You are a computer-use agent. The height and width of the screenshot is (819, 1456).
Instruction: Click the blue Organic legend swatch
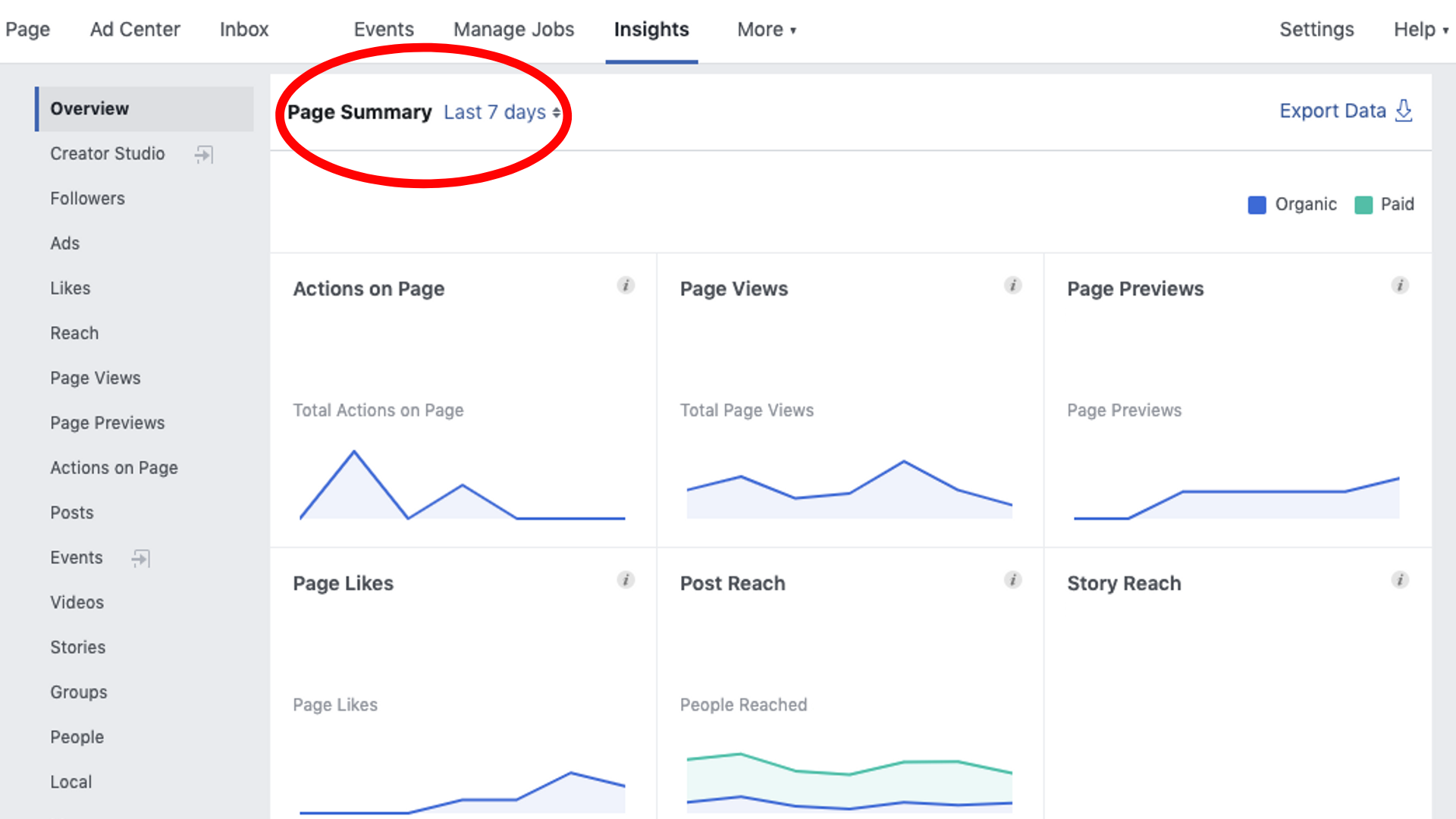point(1257,205)
